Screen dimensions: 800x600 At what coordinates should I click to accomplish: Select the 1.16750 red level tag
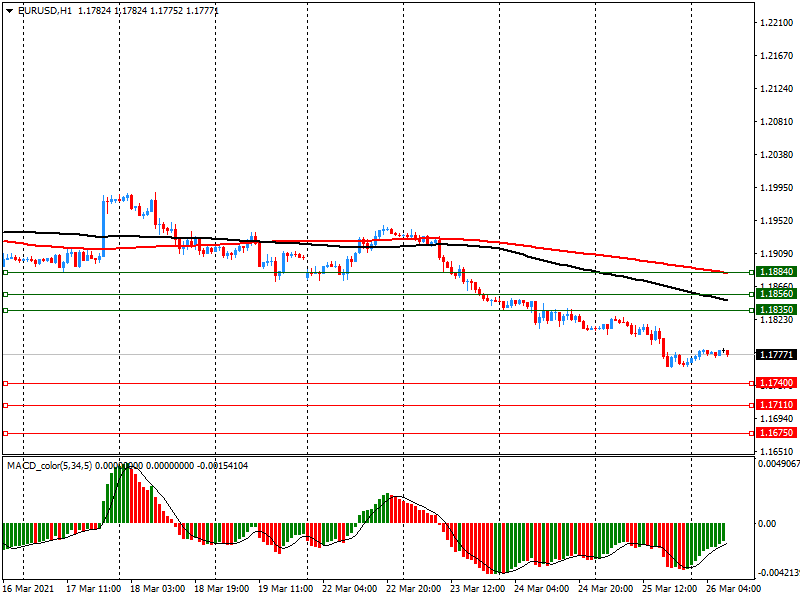[x=776, y=433]
